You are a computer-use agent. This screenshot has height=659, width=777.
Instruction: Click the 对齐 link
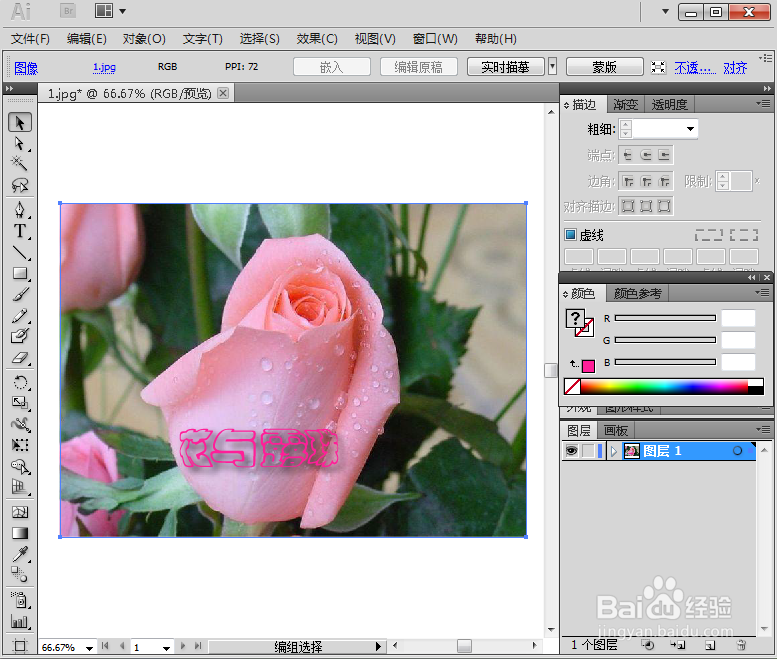coord(735,67)
